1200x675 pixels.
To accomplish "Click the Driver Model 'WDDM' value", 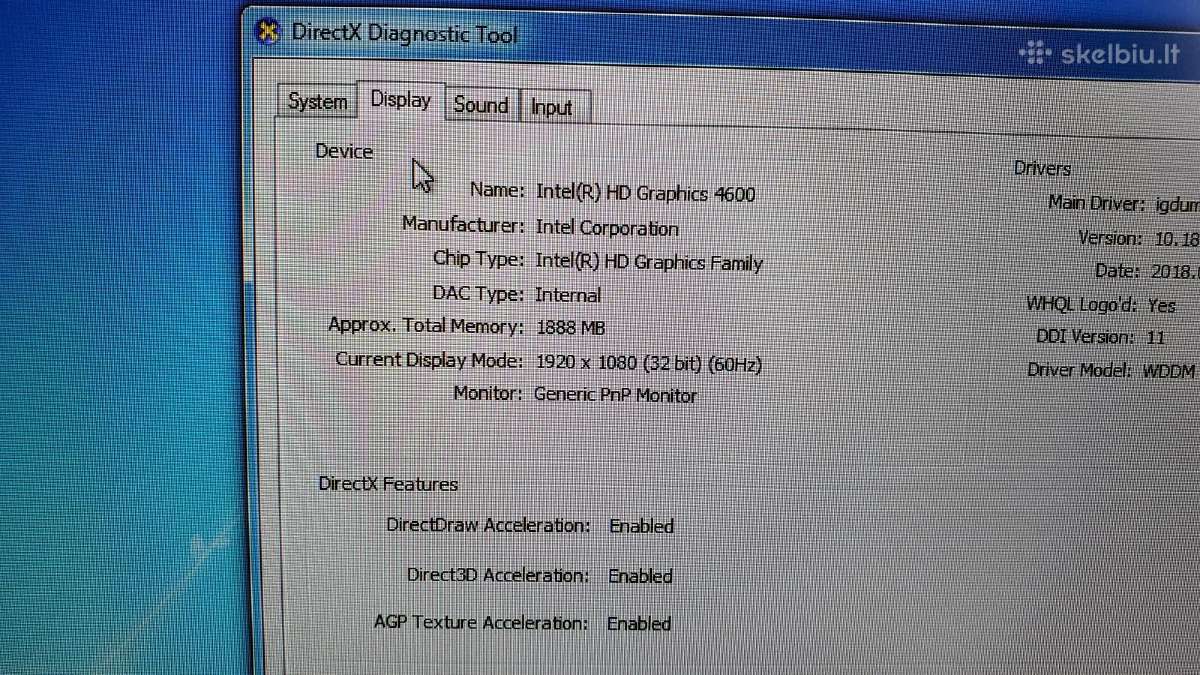I will click(x=1170, y=370).
